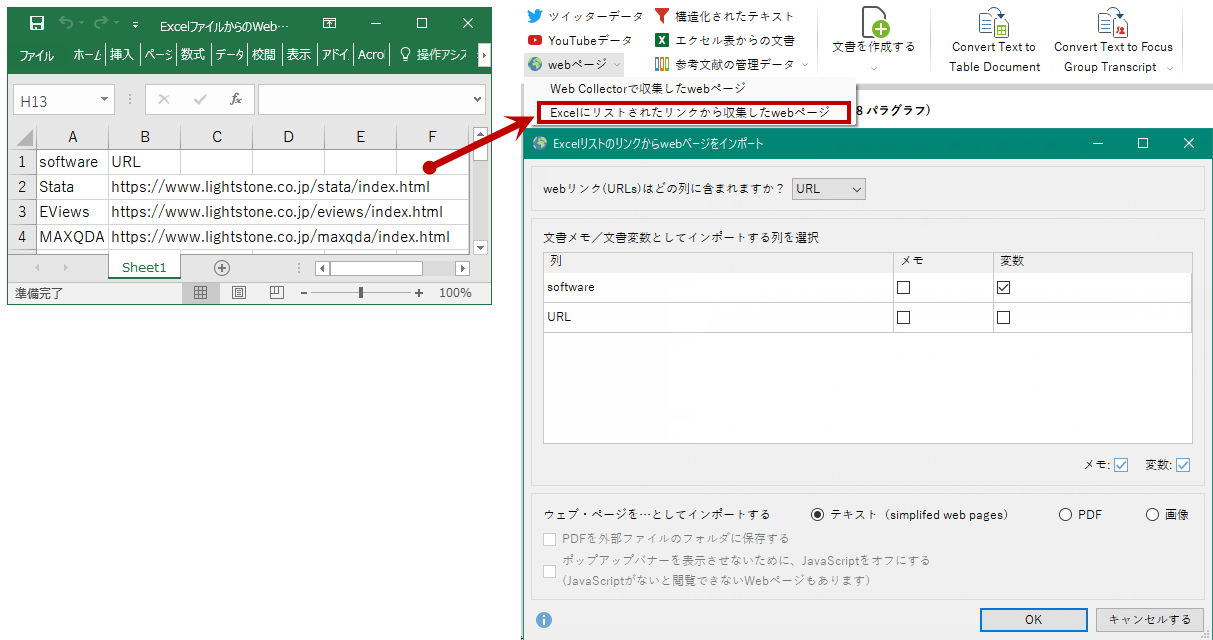Uncheck 変数 checkbox for the software row
This screenshot has width=1213, height=640.
click(x=1004, y=288)
